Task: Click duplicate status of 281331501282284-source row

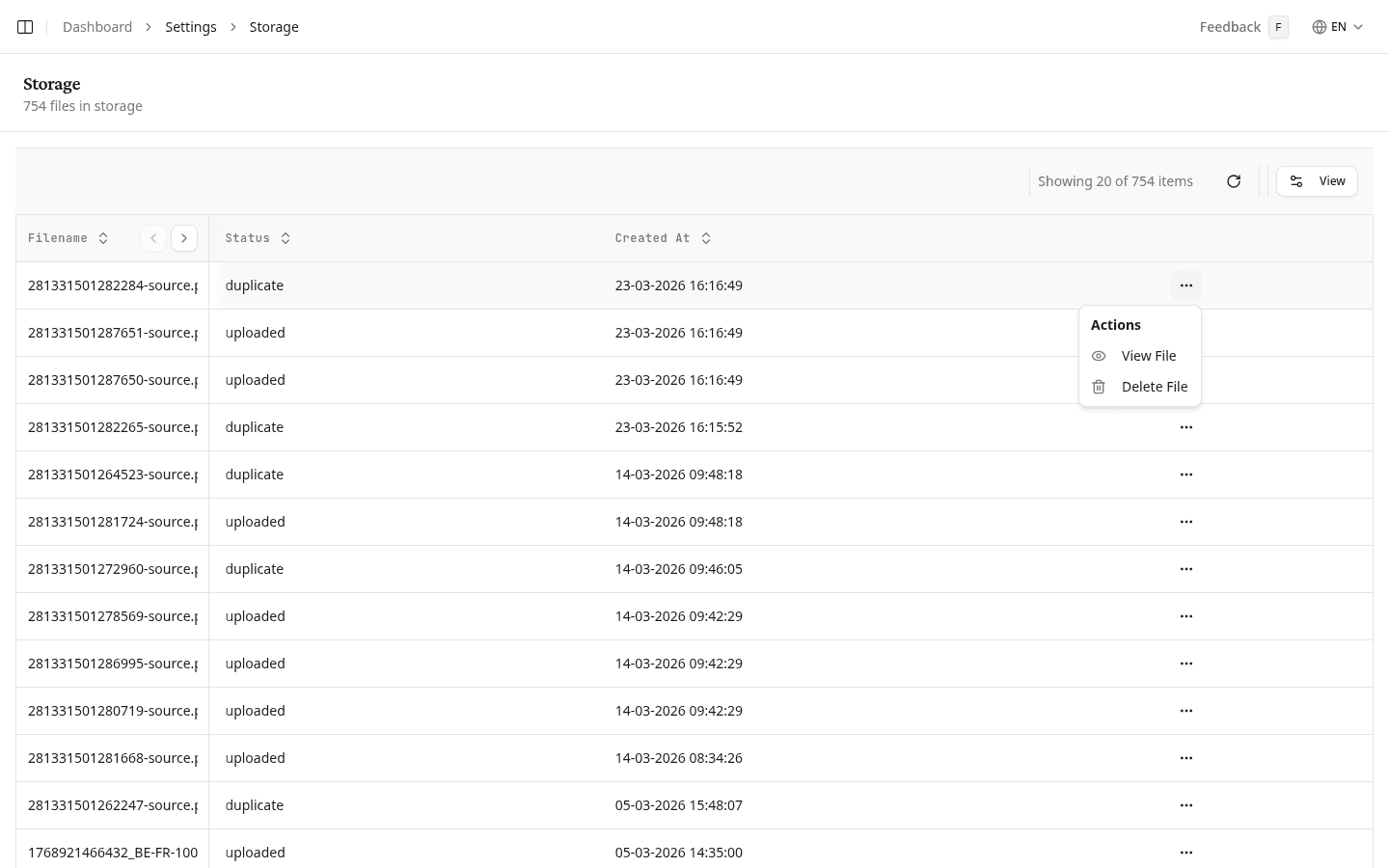Action: click(x=255, y=285)
